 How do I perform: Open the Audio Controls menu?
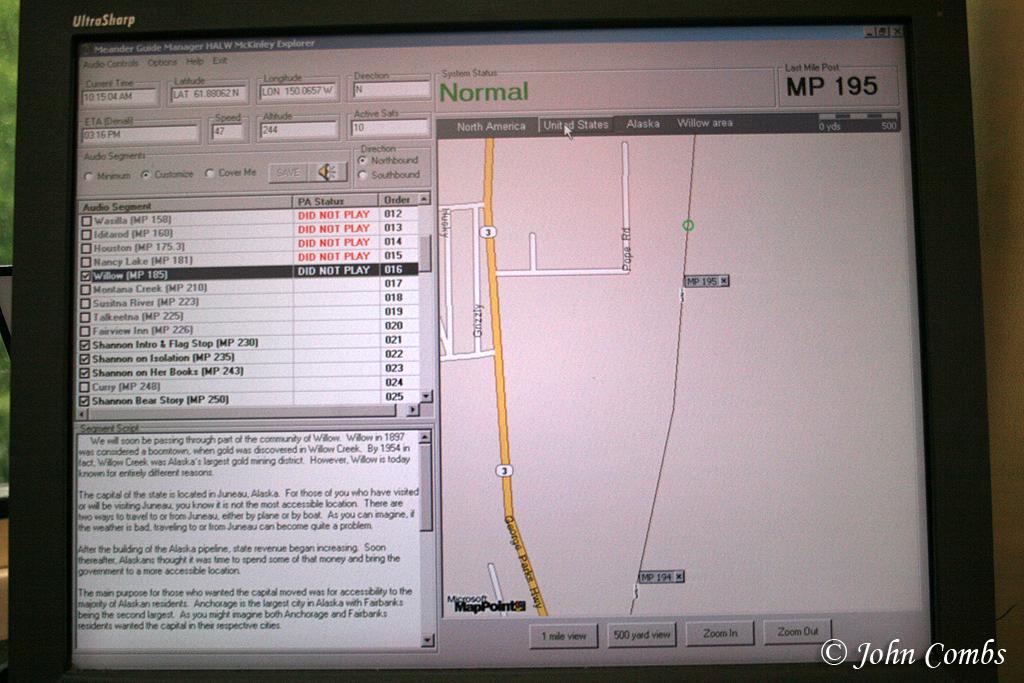pyautogui.click(x=110, y=63)
